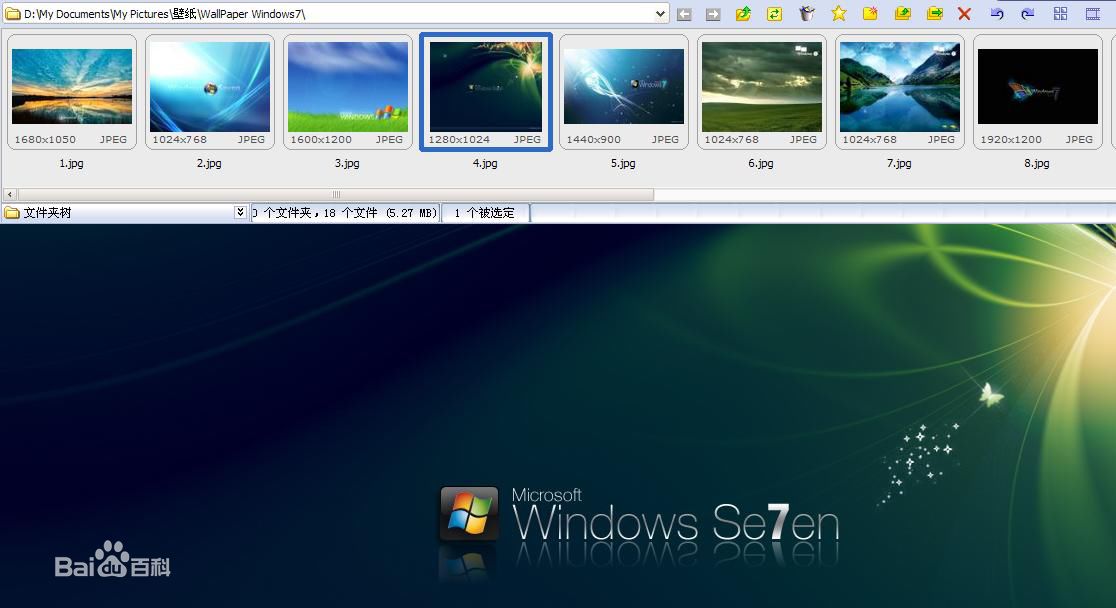This screenshot has width=1116, height=608.
Task: Switch to the filmstrip view
Action: [x=1093, y=14]
